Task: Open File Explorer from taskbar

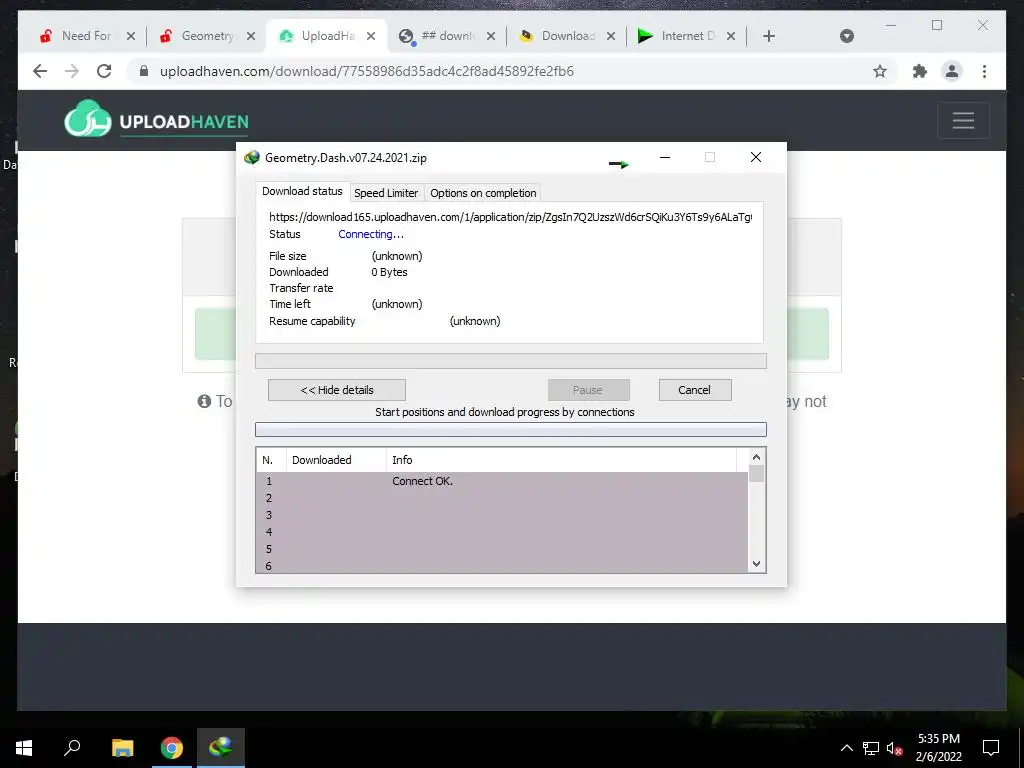Action: [x=122, y=748]
